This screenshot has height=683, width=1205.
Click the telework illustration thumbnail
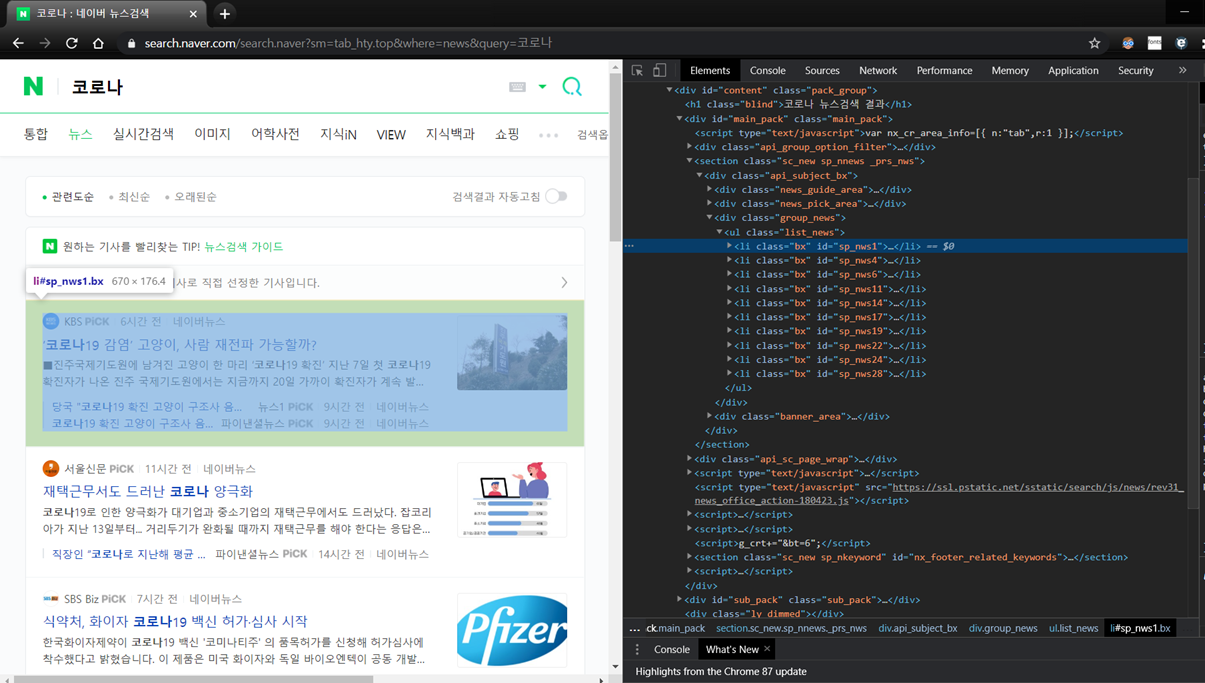click(512, 499)
